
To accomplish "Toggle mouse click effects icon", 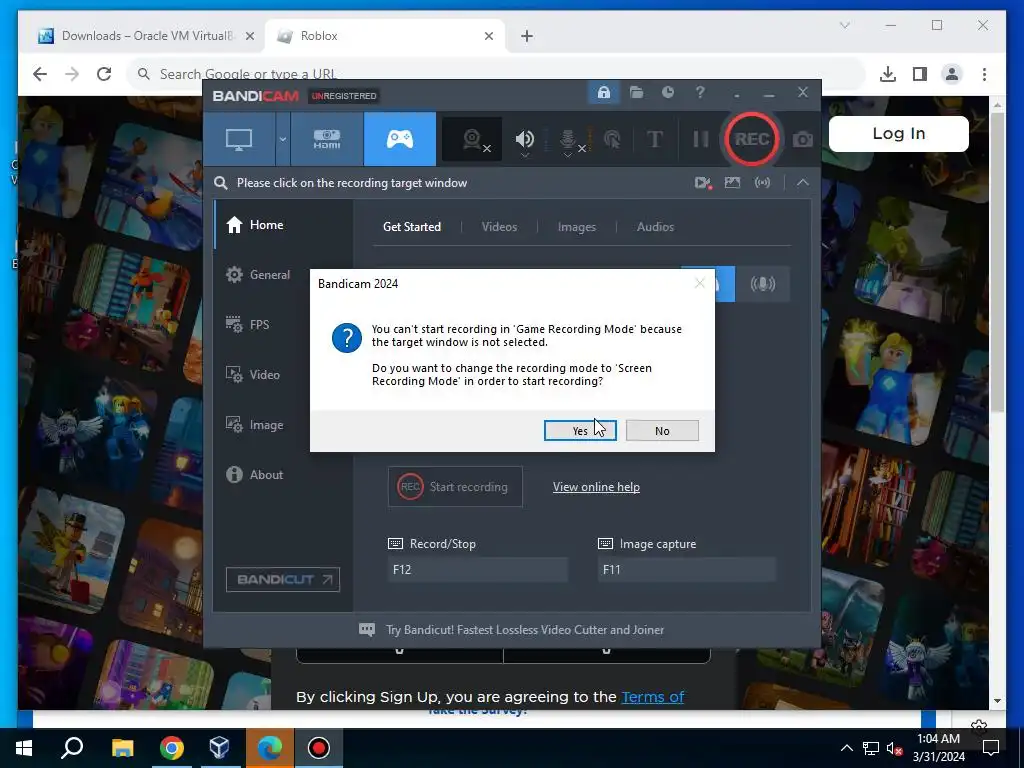I will point(612,139).
